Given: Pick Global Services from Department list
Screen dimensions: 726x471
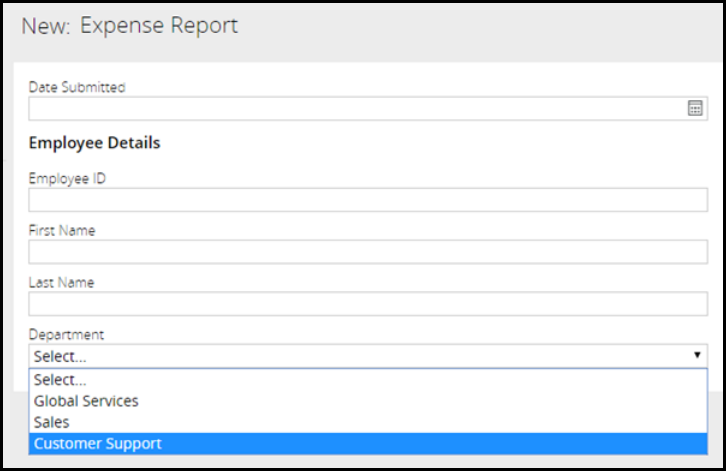Looking at the screenshot, I should pyautogui.click(x=86, y=401).
